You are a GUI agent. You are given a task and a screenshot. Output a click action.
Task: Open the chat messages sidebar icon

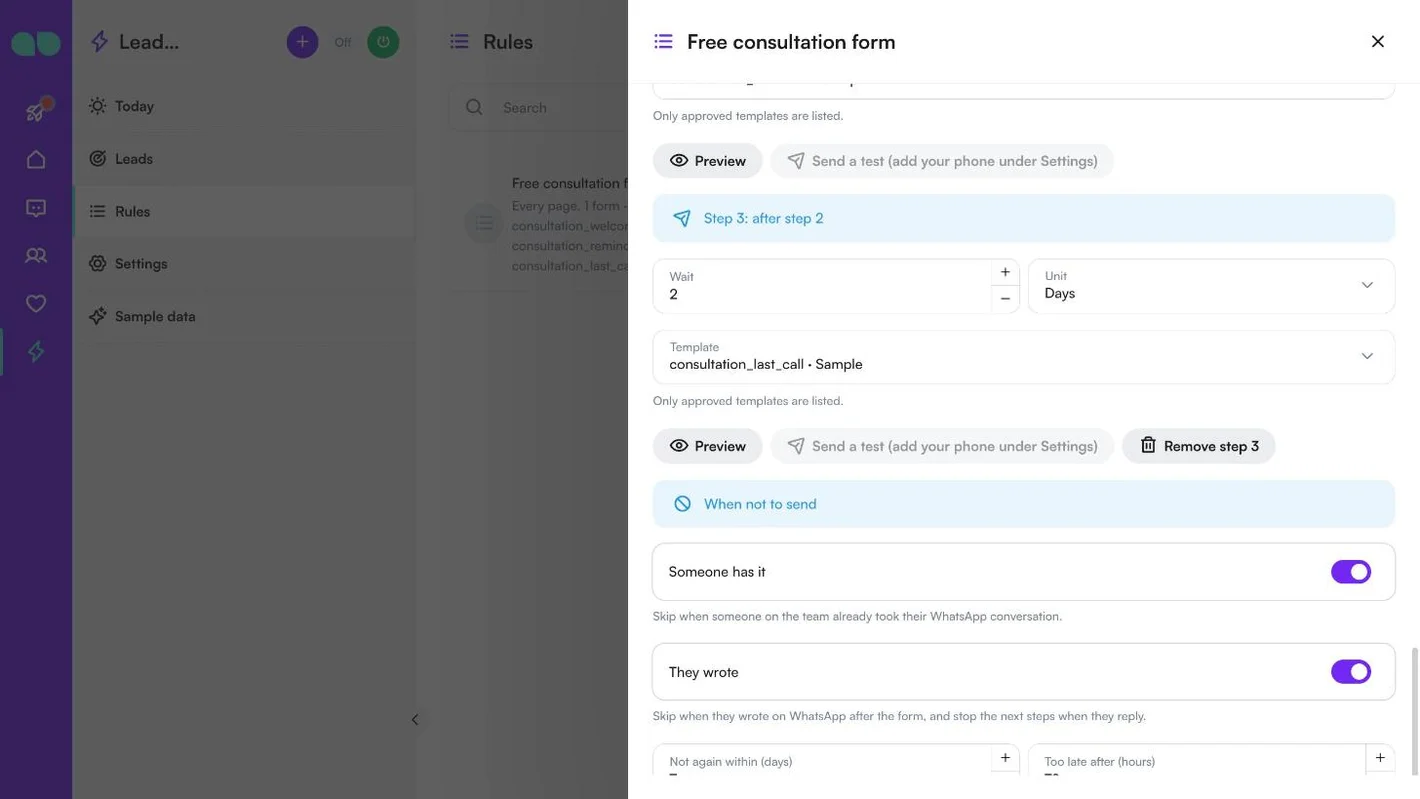point(36,208)
